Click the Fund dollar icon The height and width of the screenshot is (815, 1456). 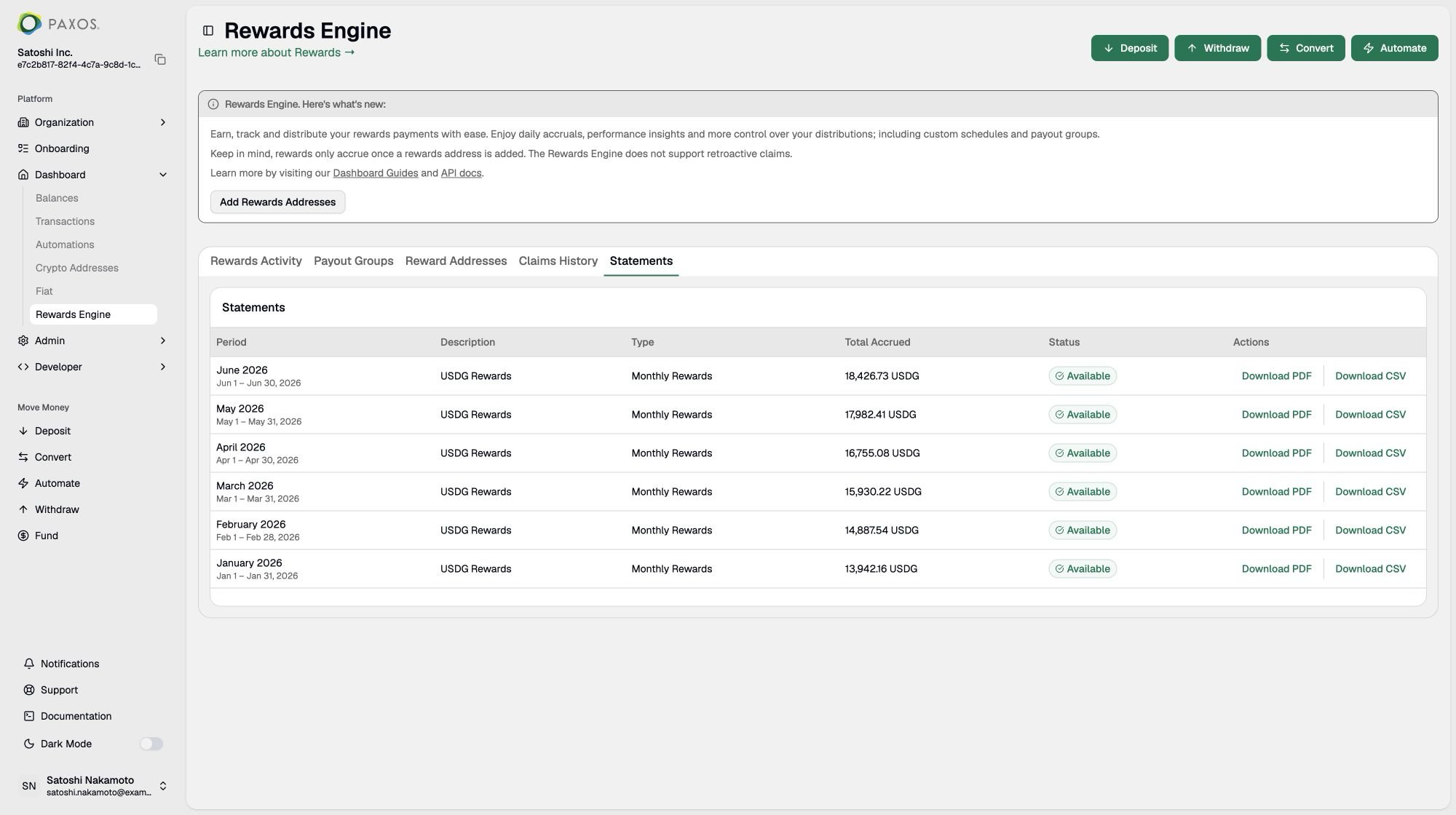pyautogui.click(x=23, y=536)
